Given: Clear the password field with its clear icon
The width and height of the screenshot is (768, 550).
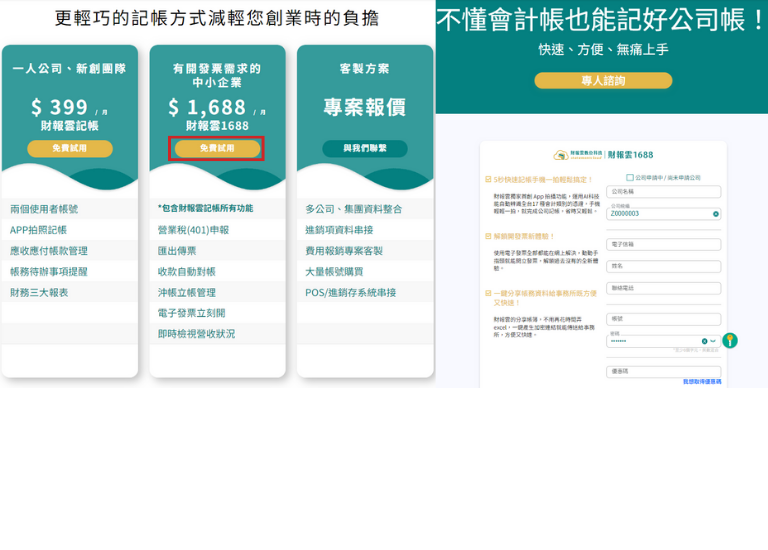Looking at the screenshot, I should pos(704,341).
